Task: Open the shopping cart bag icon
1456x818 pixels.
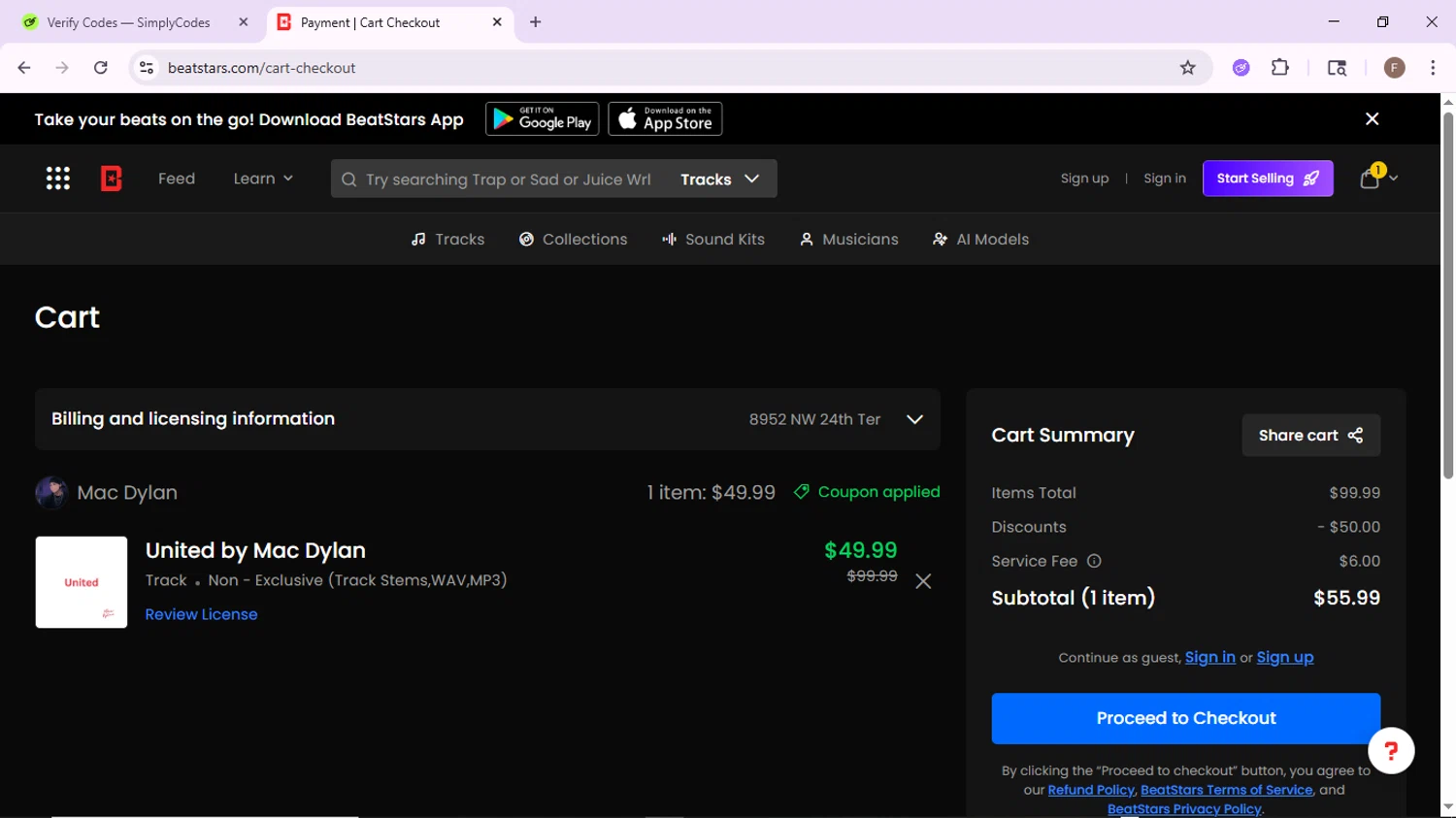Action: (1370, 179)
